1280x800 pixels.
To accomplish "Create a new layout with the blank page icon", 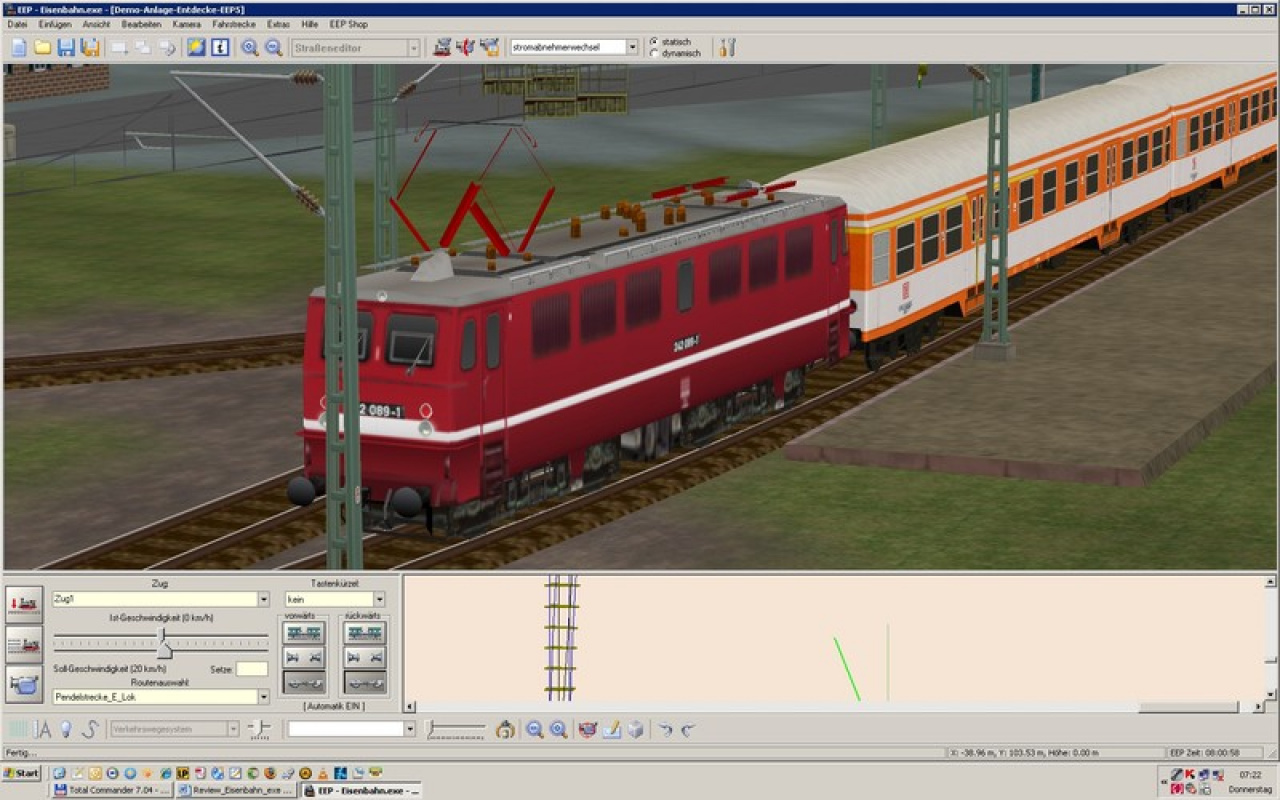I will (19, 47).
